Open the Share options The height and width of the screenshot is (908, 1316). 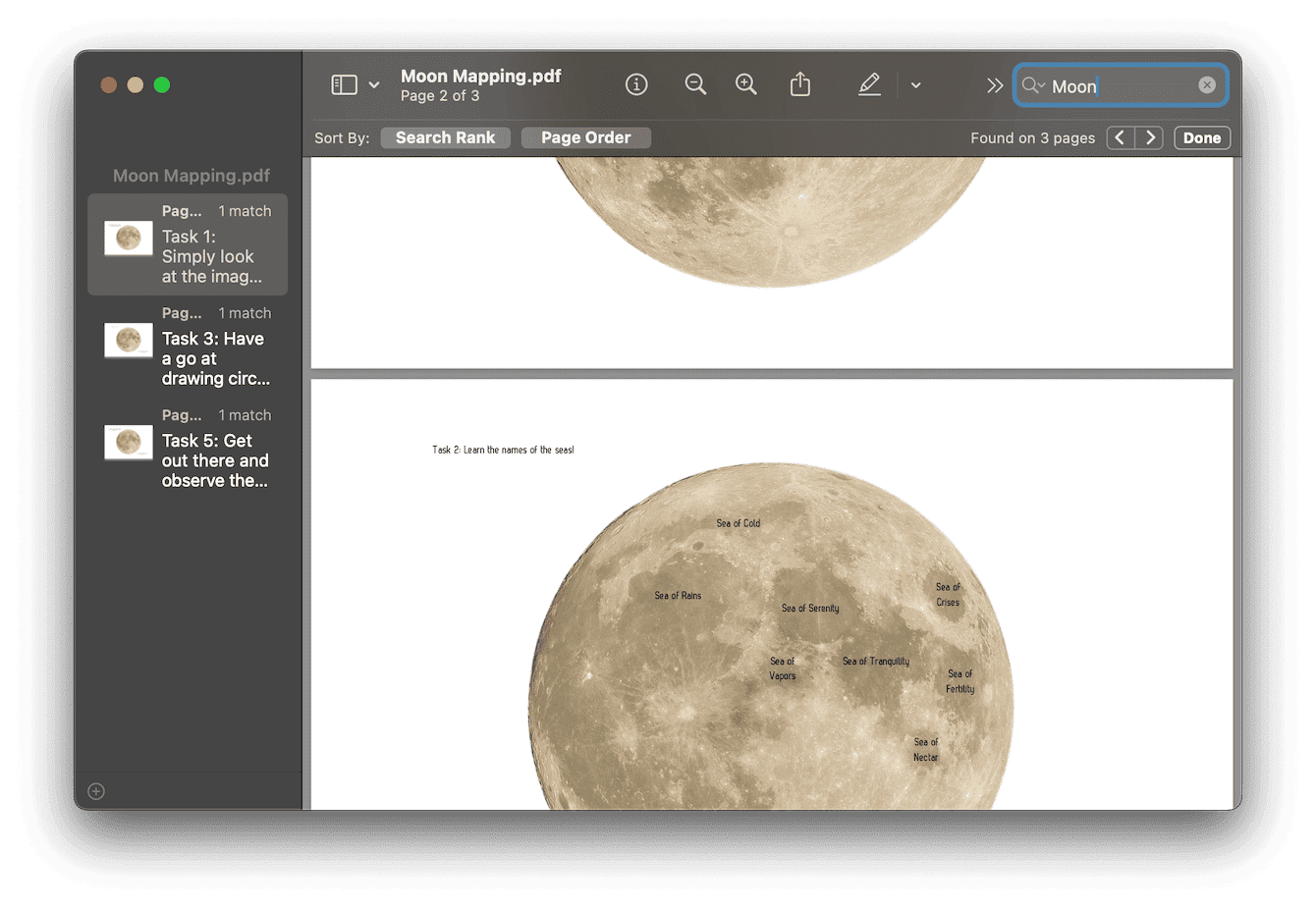pos(800,84)
